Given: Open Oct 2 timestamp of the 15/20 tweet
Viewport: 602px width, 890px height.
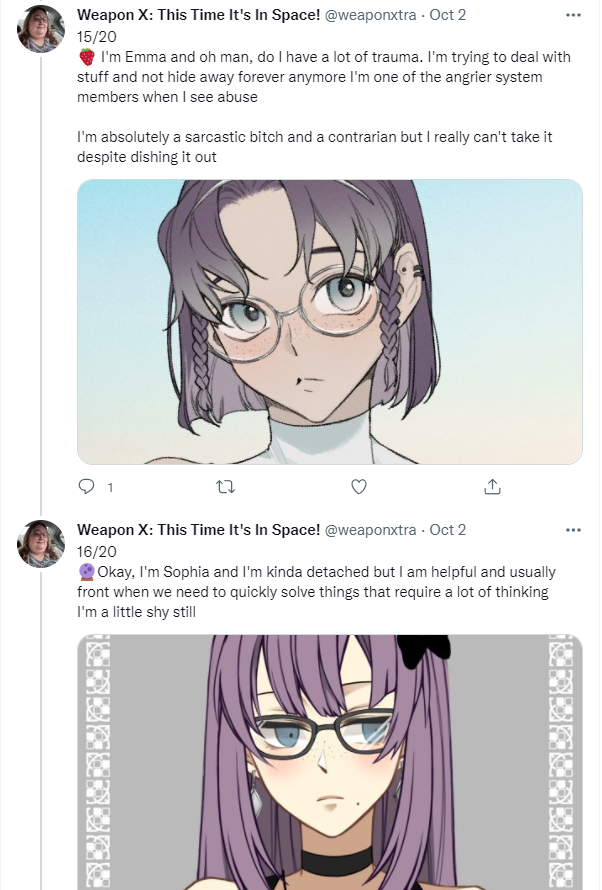Looking at the screenshot, I should (448, 15).
